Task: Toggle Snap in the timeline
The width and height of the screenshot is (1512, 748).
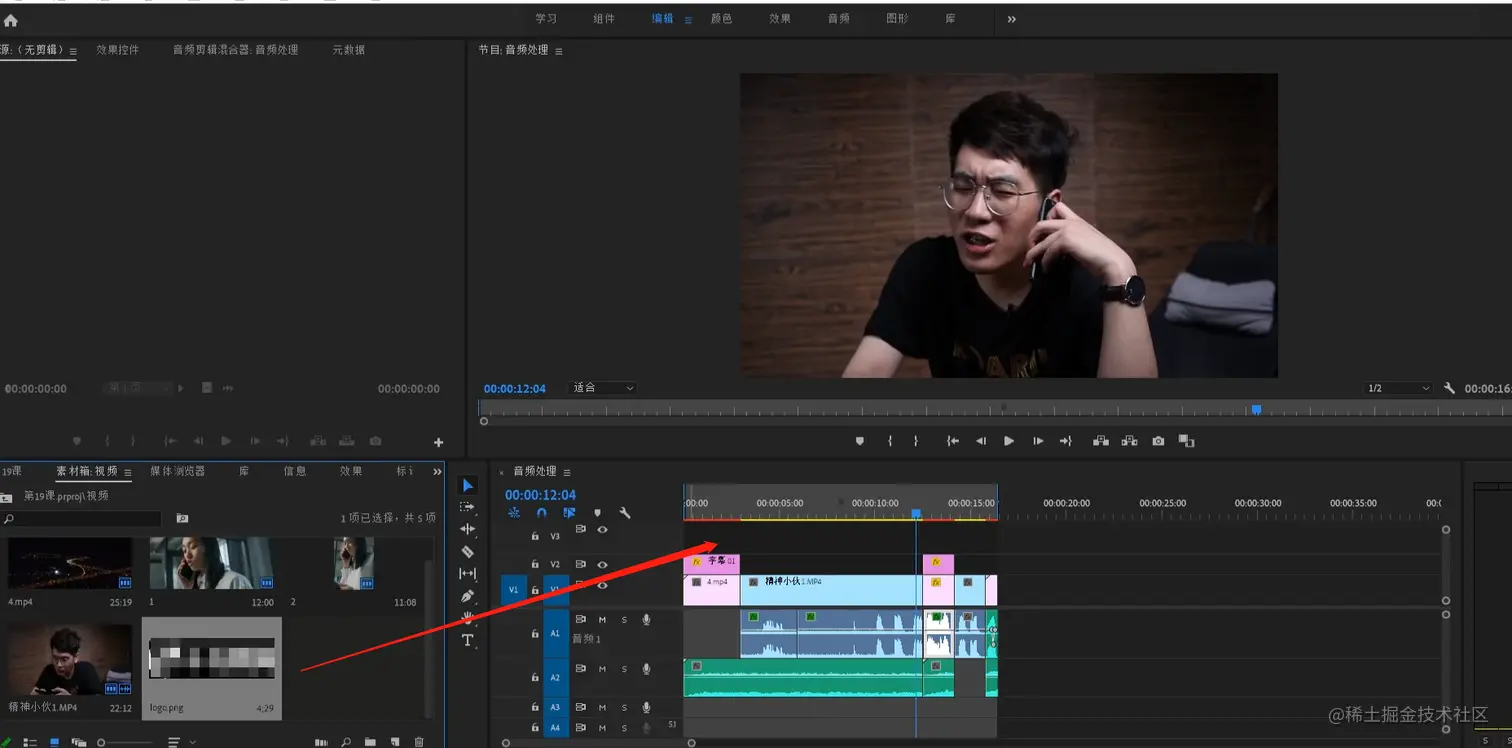Action: coord(541,513)
